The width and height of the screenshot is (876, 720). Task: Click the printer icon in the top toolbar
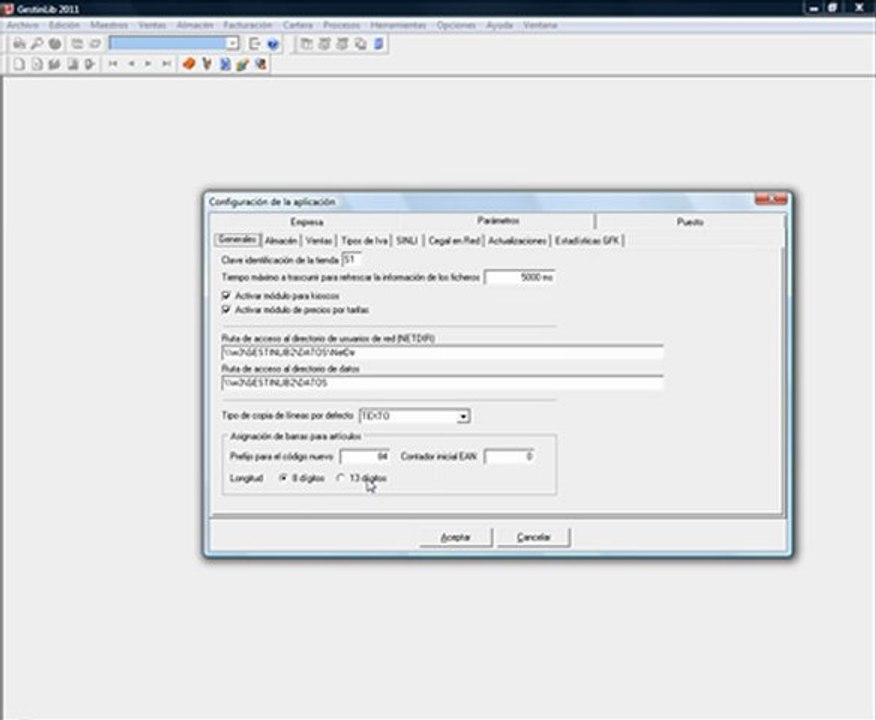(x=20, y=44)
